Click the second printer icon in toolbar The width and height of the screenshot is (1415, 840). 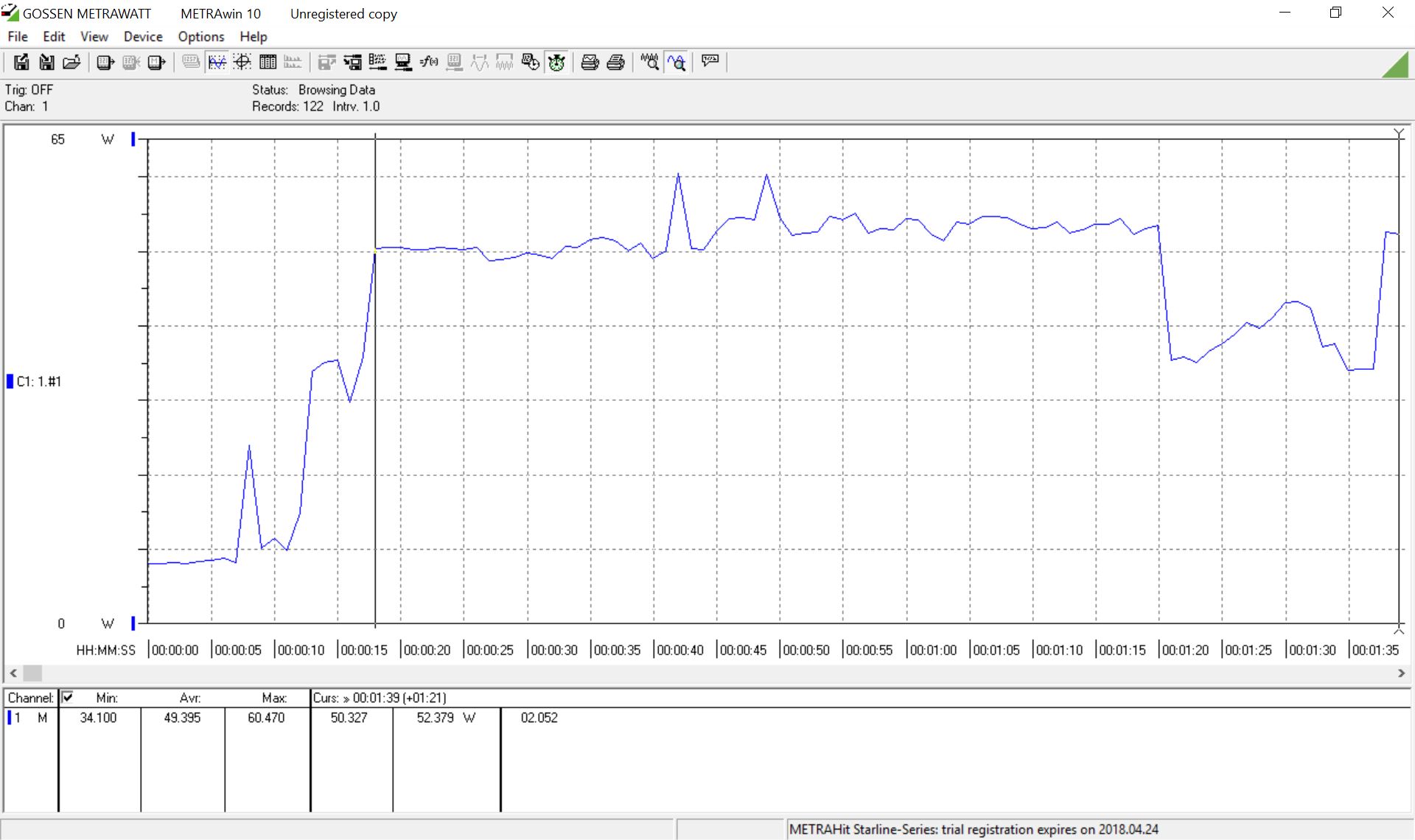(x=615, y=63)
